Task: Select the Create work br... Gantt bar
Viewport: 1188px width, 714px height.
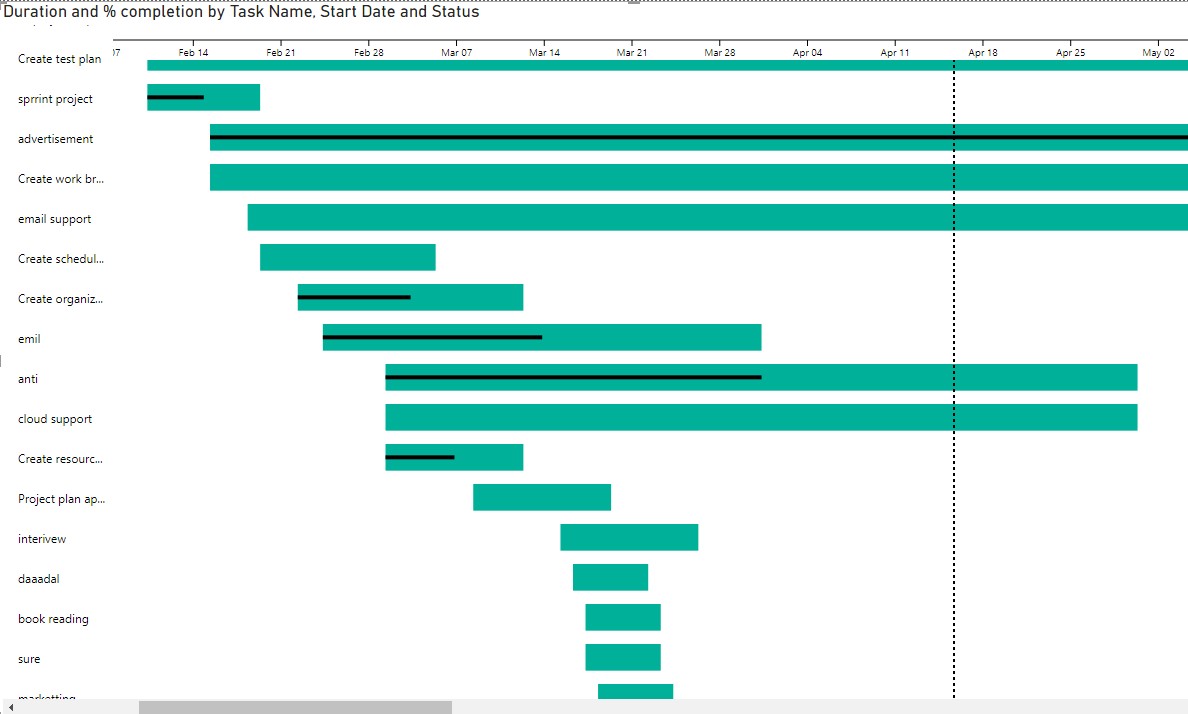Action: point(699,177)
